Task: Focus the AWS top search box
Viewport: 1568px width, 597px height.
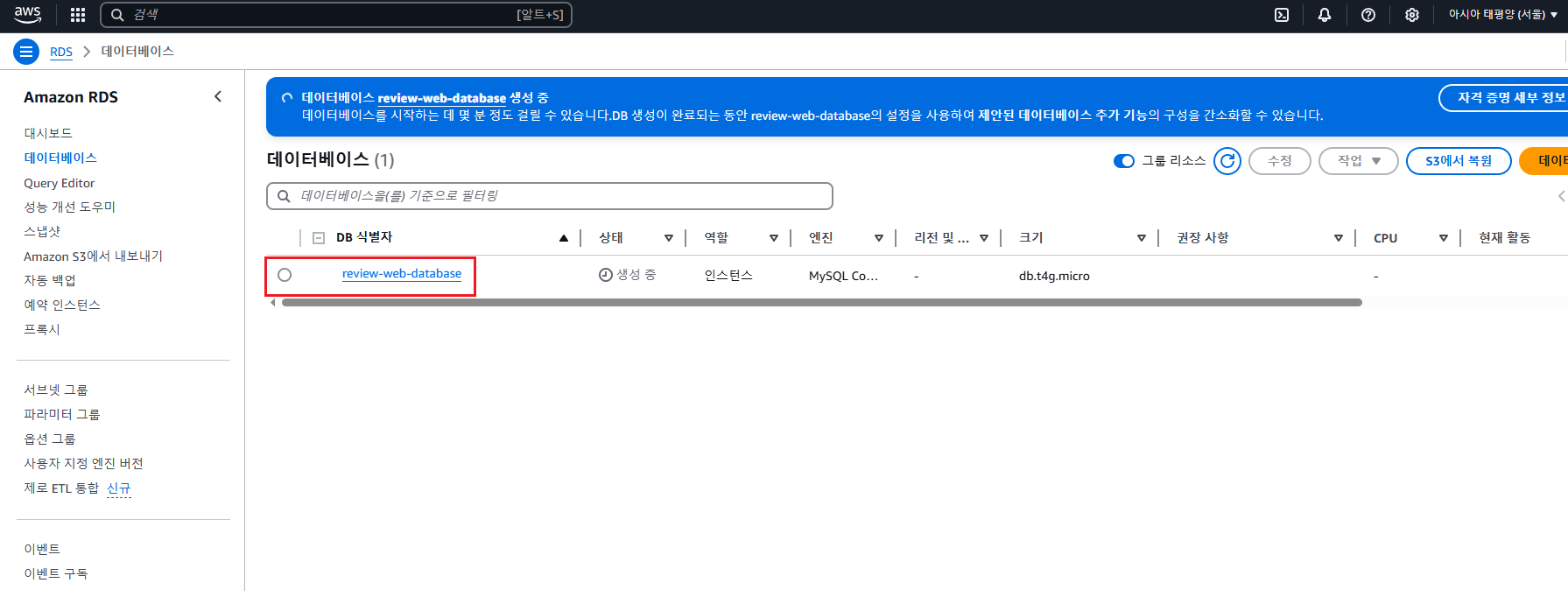Action: (x=336, y=15)
